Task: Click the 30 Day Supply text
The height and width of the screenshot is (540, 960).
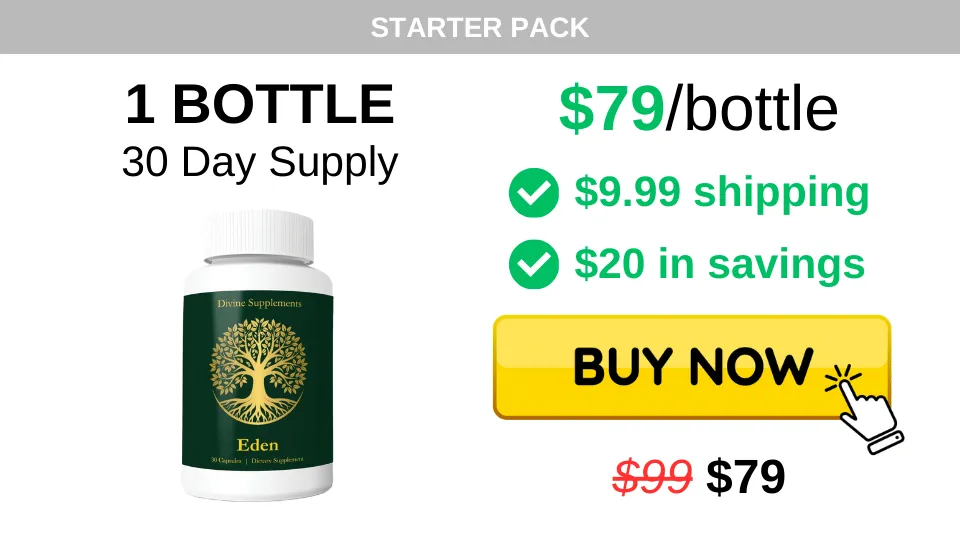Action: click(x=260, y=163)
